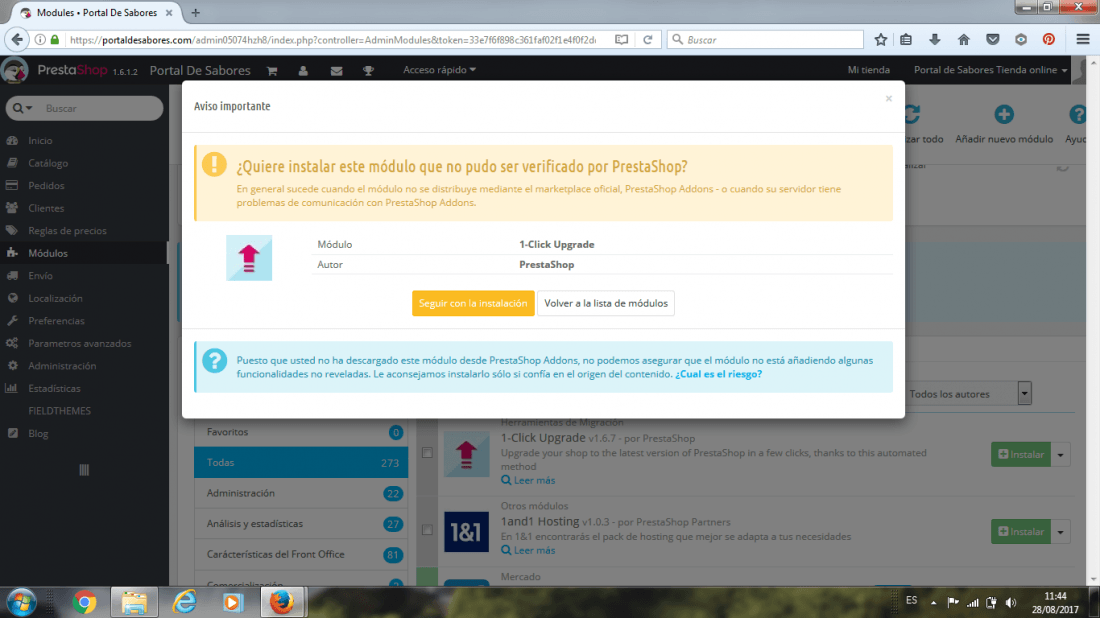Screen dimensions: 1100x618
Task: Click the Pinterest icon in toolbar
Action: [x=1049, y=40]
